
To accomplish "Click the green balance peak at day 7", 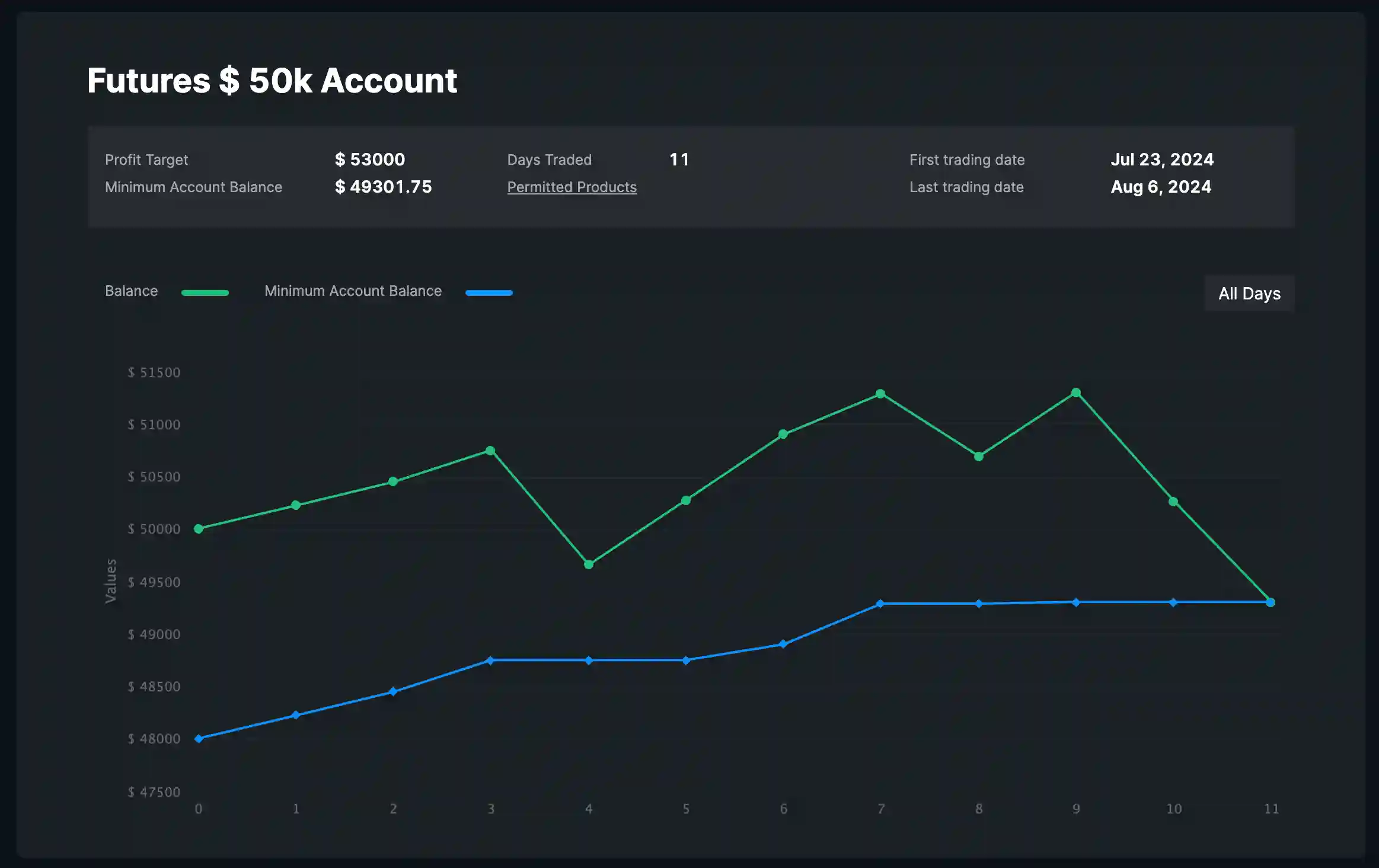I will [880, 394].
